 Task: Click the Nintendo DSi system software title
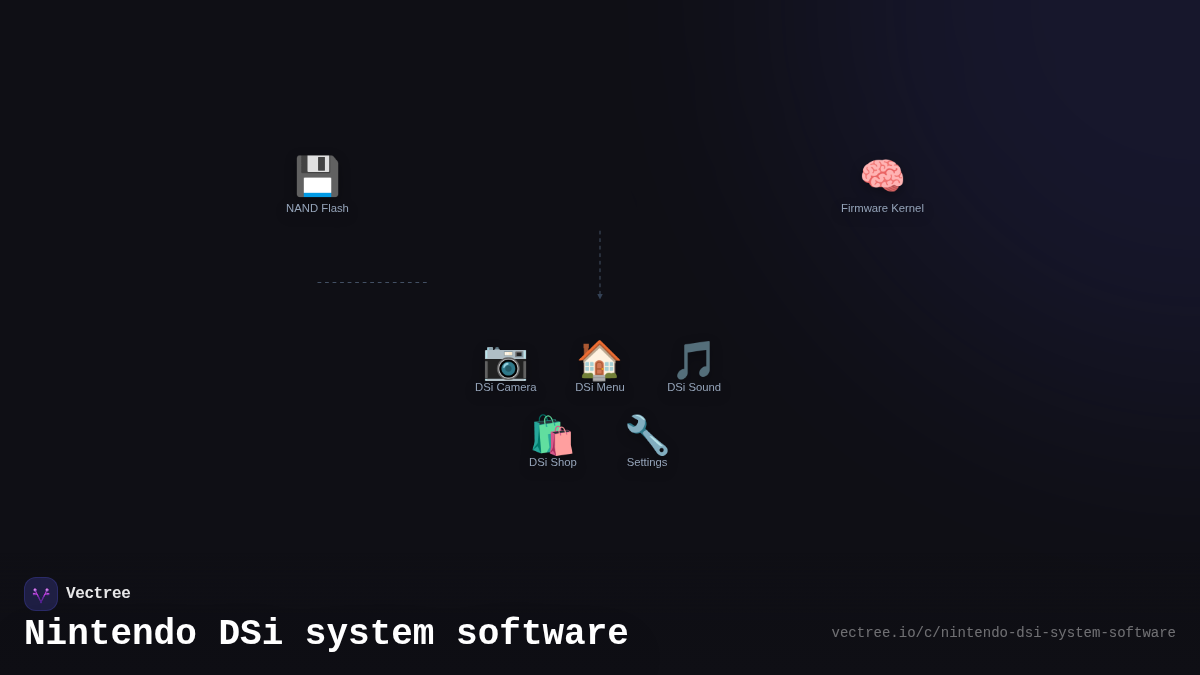(x=326, y=633)
